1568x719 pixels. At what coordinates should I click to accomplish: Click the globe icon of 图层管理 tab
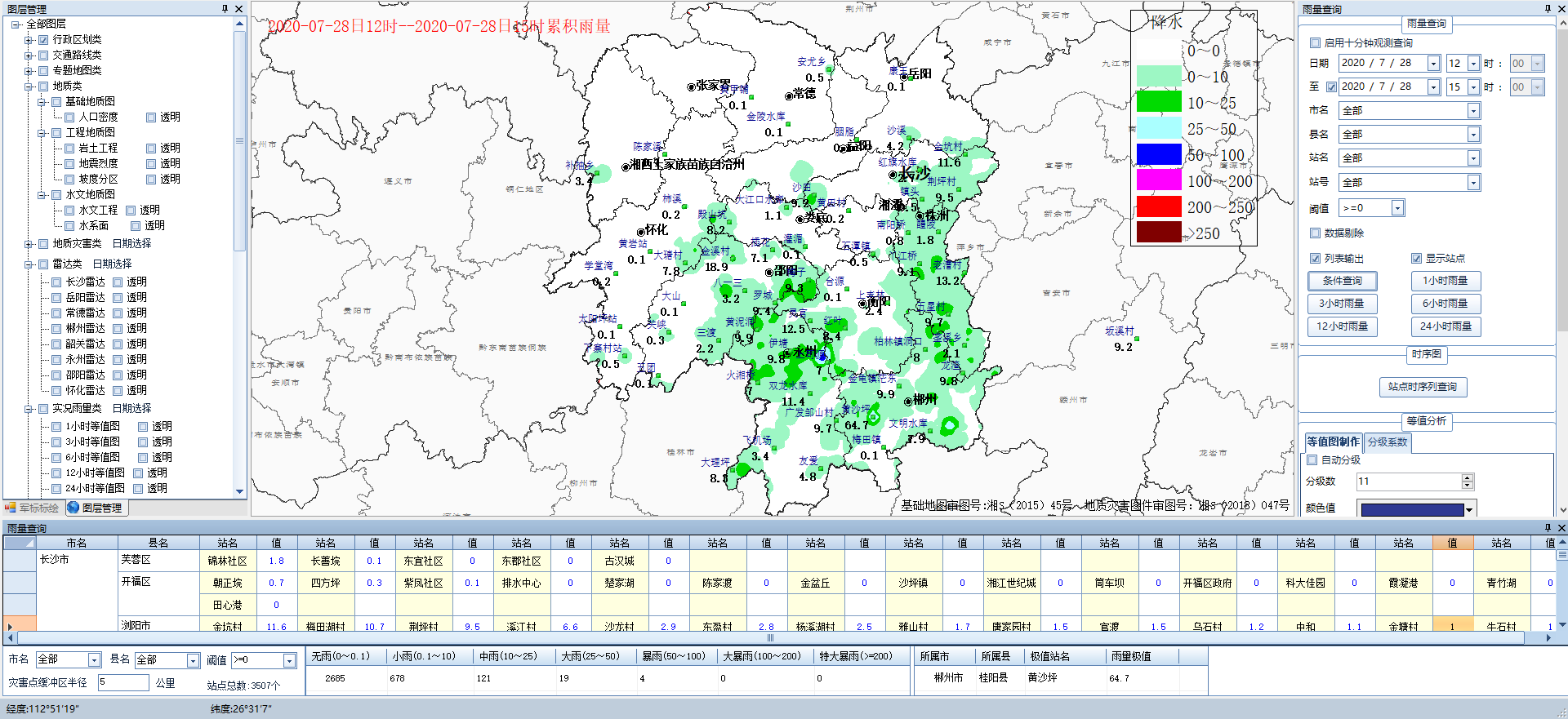(x=73, y=508)
